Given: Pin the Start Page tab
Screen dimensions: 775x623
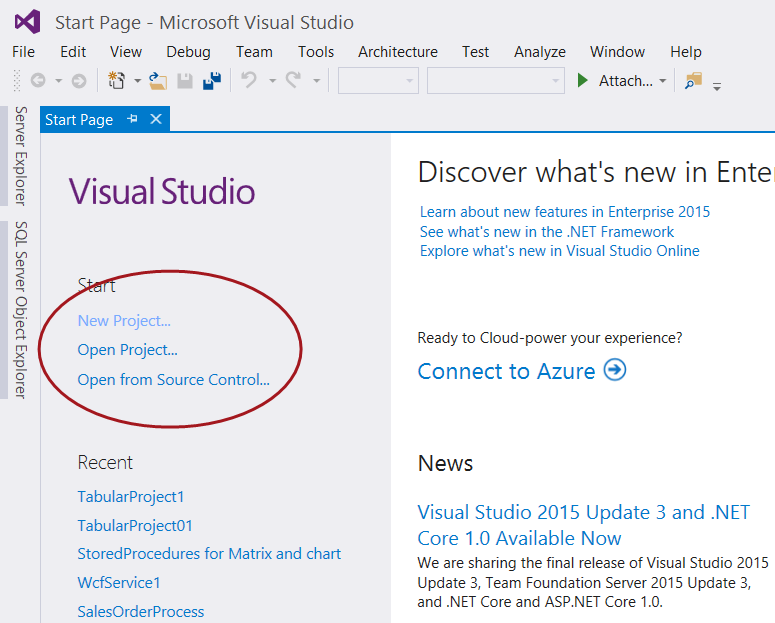Looking at the screenshot, I should click(132, 119).
